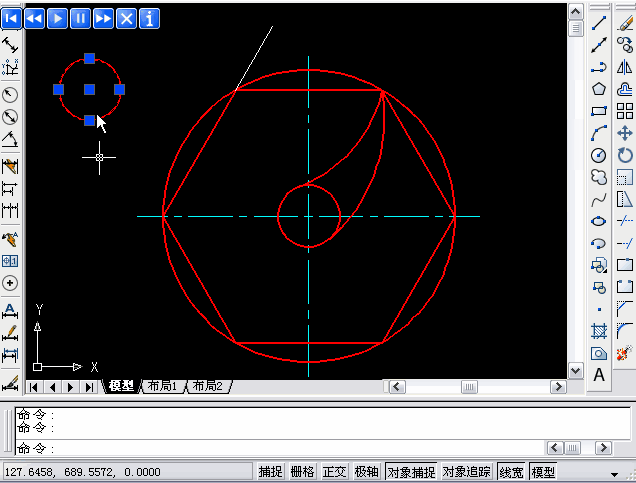
Task: Click the Array modify tool
Action: pyautogui.click(x=625, y=111)
